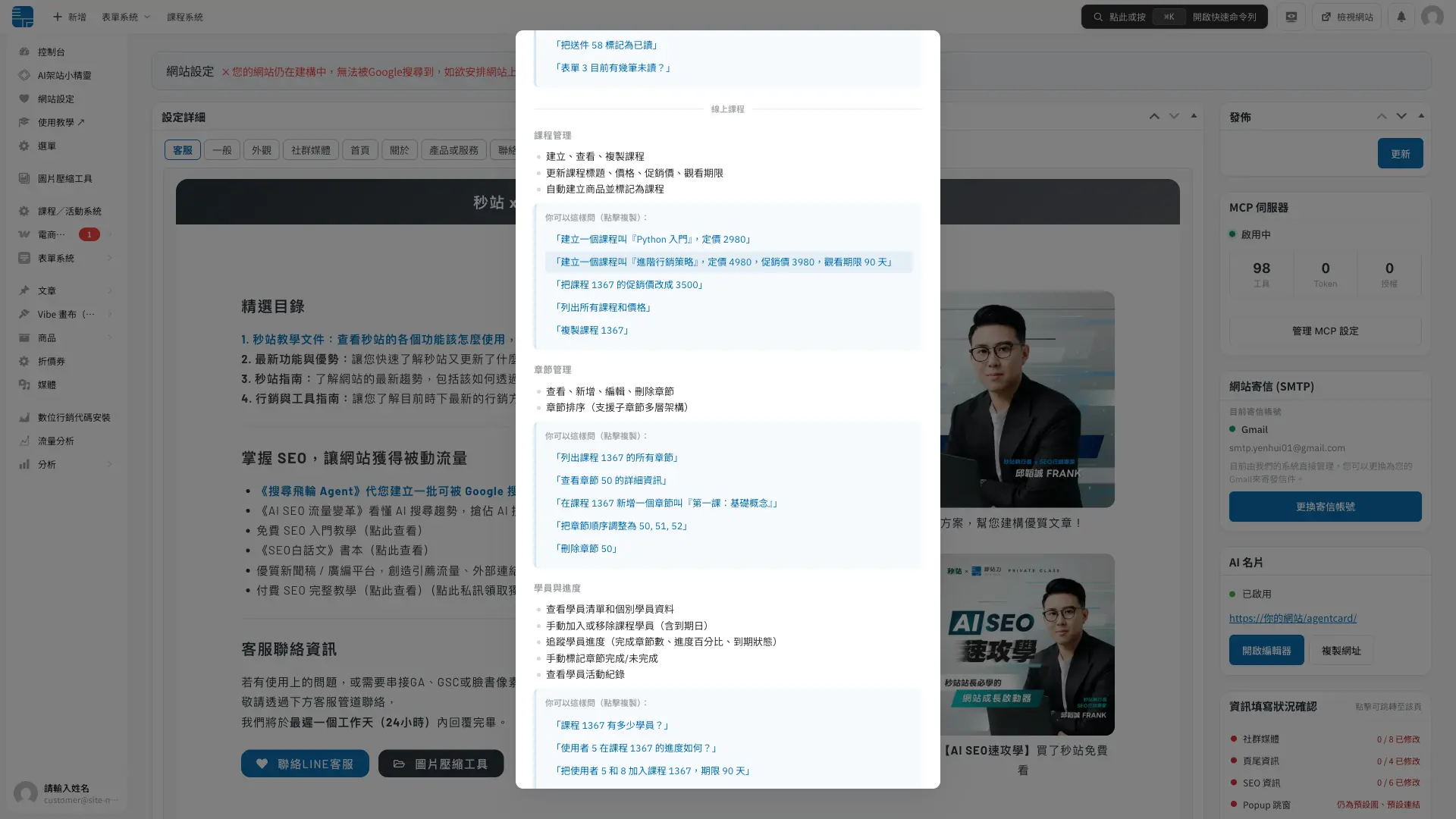Select 網站設定 heart icon in sidebar
This screenshot has height=819, width=1456.
click(x=24, y=99)
